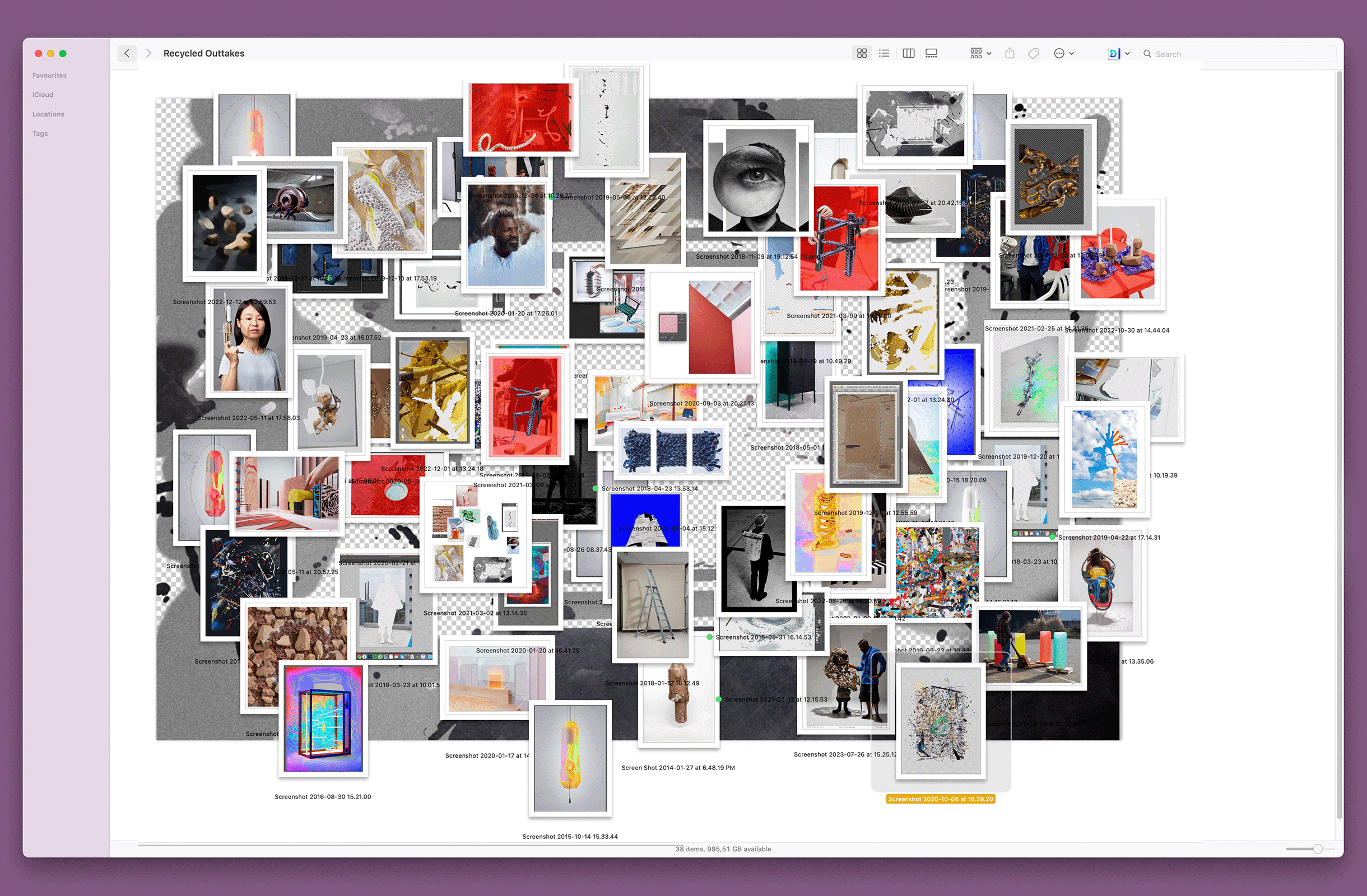This screenshot has height=896, width=1367.
Task: Switch to column view
Action: pos(908,53)
